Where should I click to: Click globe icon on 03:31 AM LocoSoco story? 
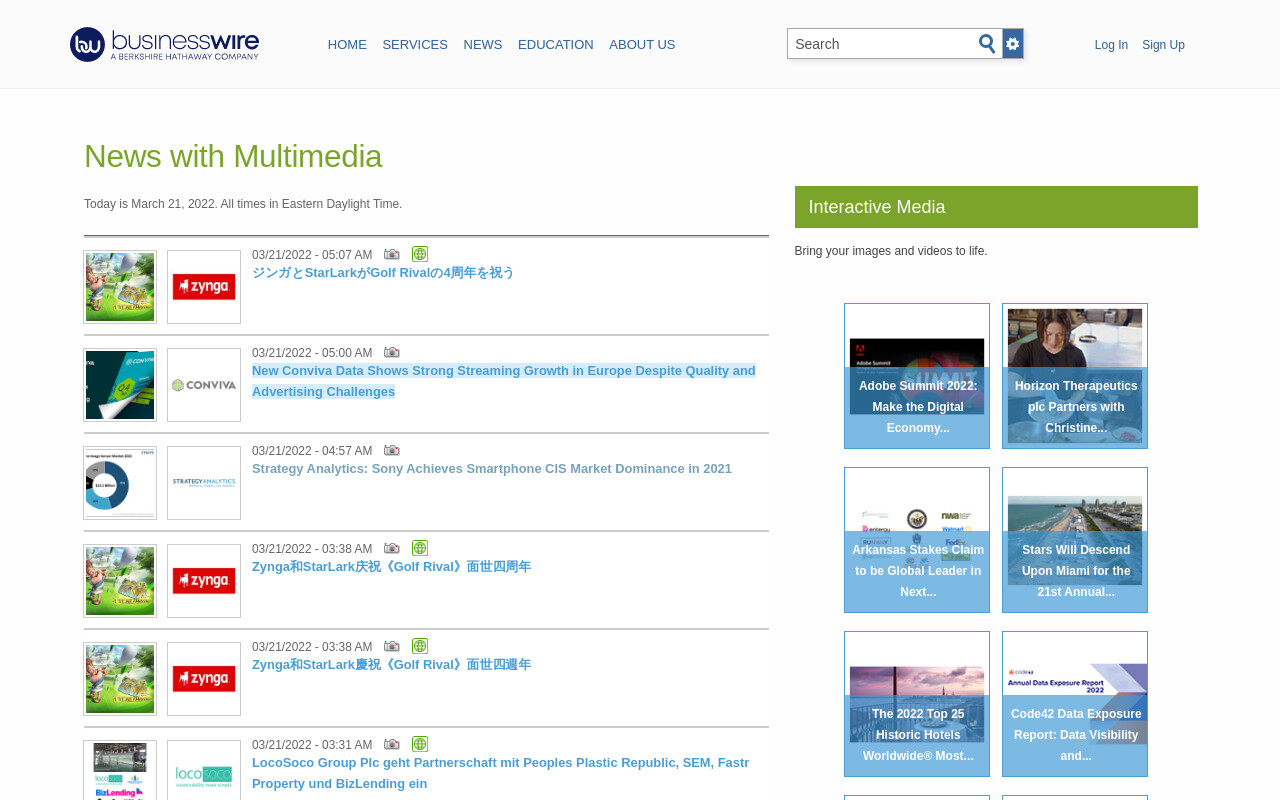(x=420, y=744)
